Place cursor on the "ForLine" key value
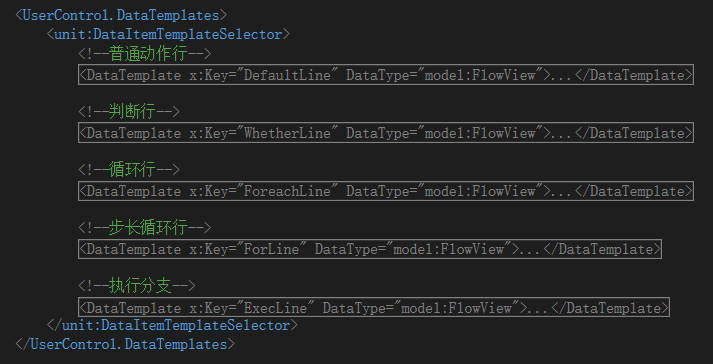The width and height of the screenshot is (713, 364). click(x=271, y=250)
